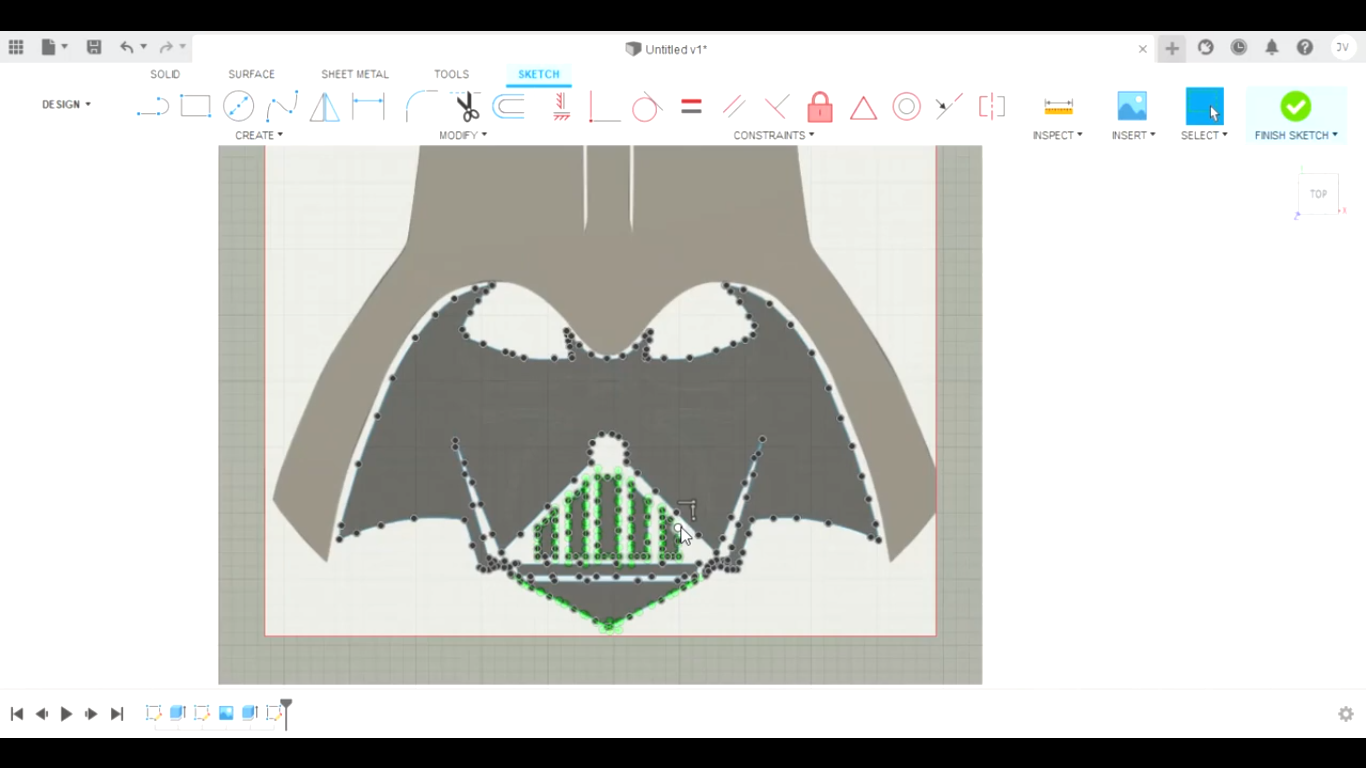
Task: Open the extensions icon beside the new tab button
Action: coord(1206,47)
